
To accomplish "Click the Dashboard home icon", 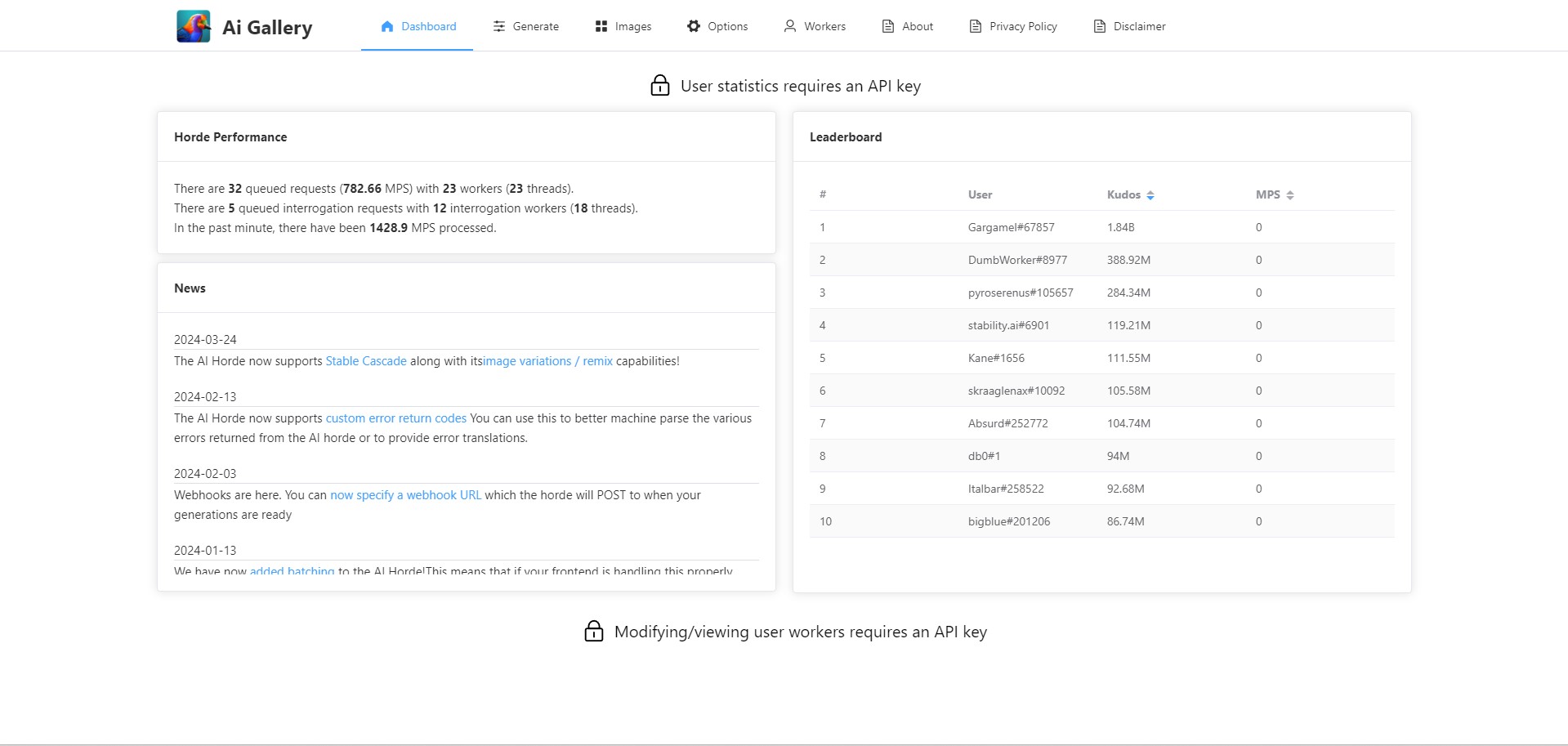I will (x=387, y=26).
